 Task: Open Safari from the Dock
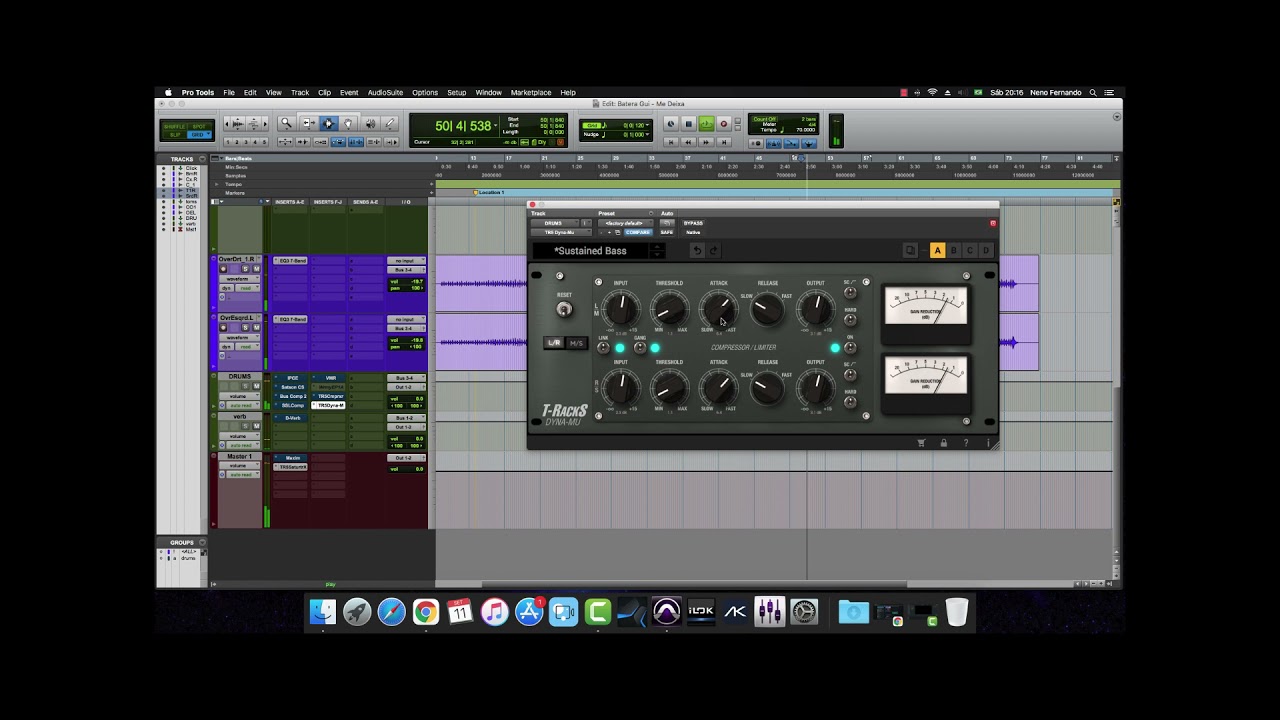[391, 611]
